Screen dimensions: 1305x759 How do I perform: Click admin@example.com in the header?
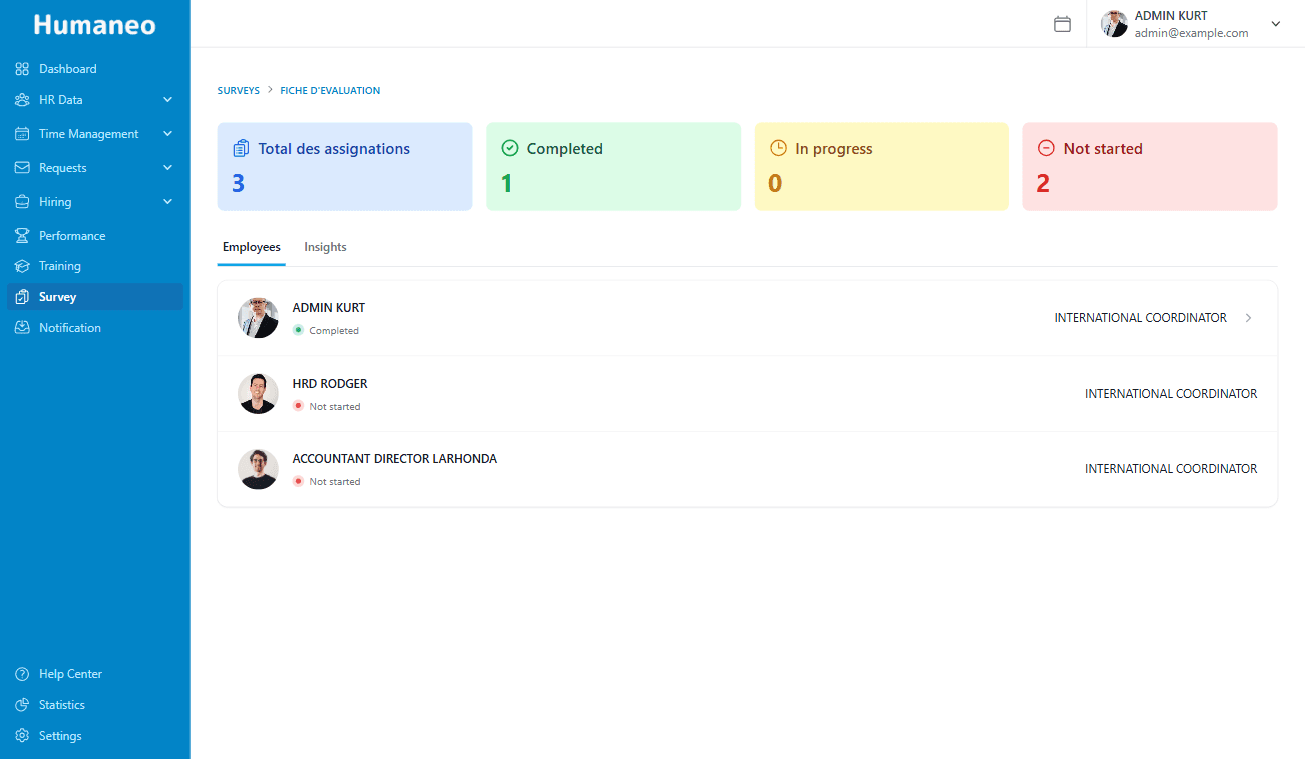coord(1192,33)
